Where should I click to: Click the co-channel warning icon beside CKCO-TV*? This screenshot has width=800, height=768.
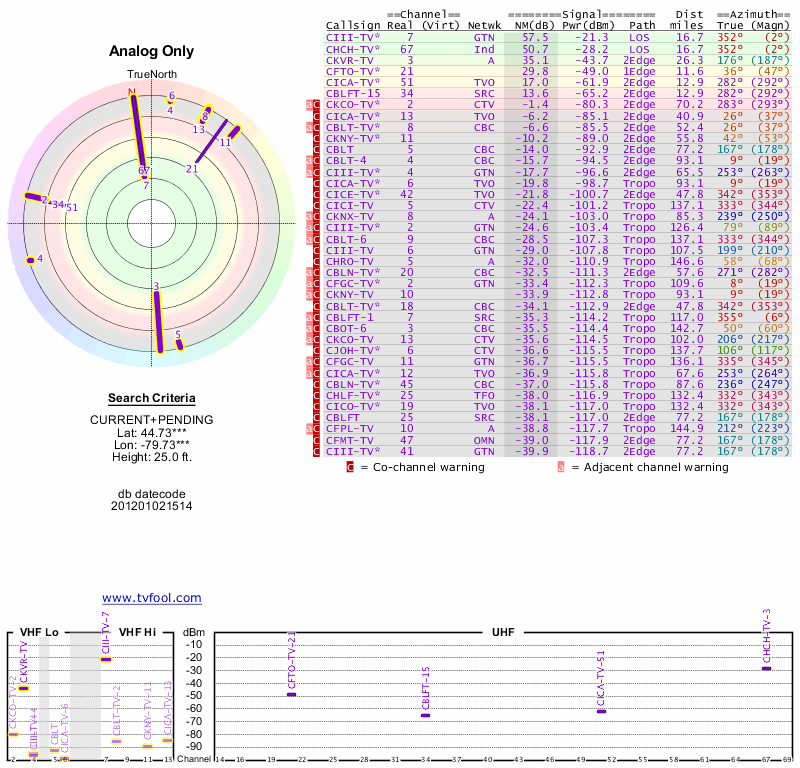point(316,105)
